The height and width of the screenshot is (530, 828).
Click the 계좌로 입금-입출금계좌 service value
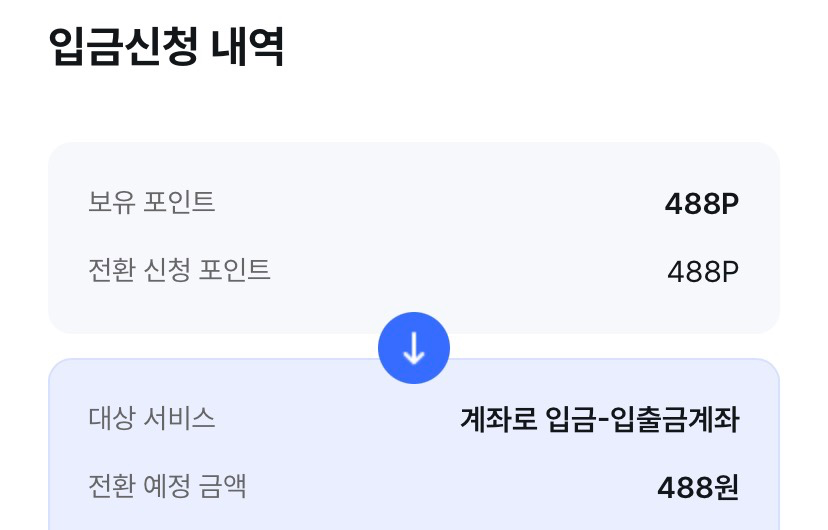click(599, 420)
